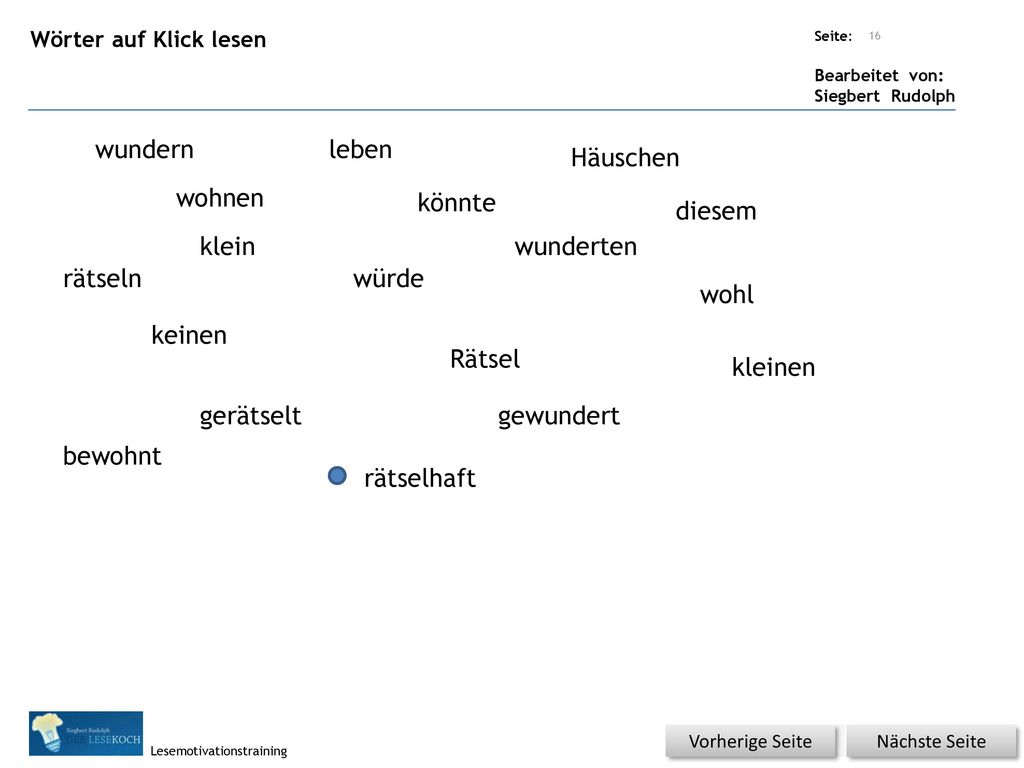Screen dimensions: 1024x768
Task: Click the Lesekoch logo image
Action: pyautogui.click(x=86, y=733)
